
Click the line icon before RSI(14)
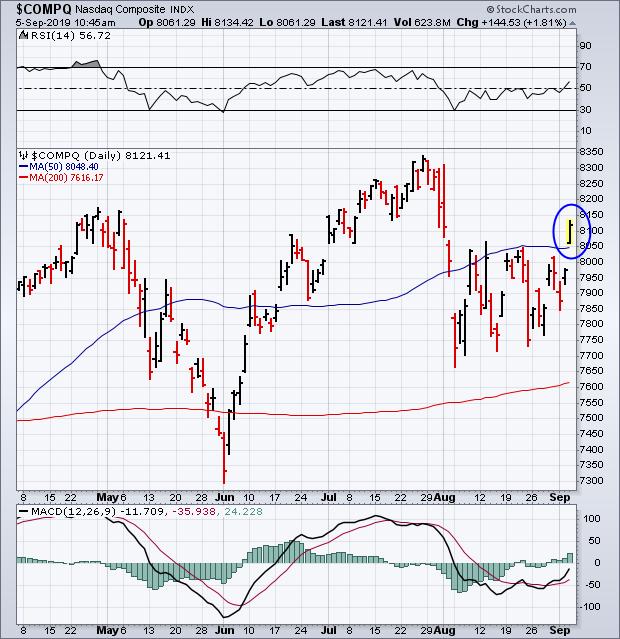pyautogui.click(x=24, y=35)
